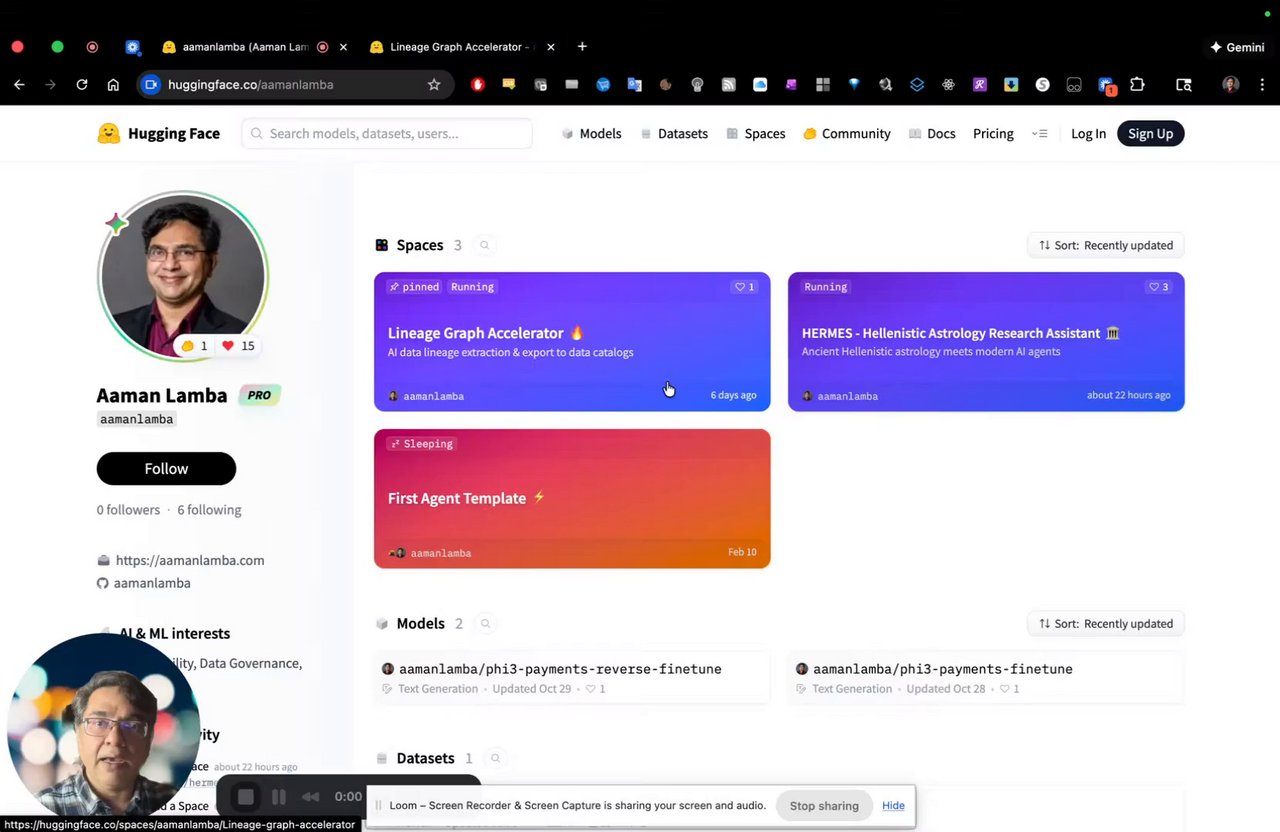The width and height of the screenshot is (1280, 832).
Task: Open the search icon next to Datasets 1
Action: coord(495,758)
